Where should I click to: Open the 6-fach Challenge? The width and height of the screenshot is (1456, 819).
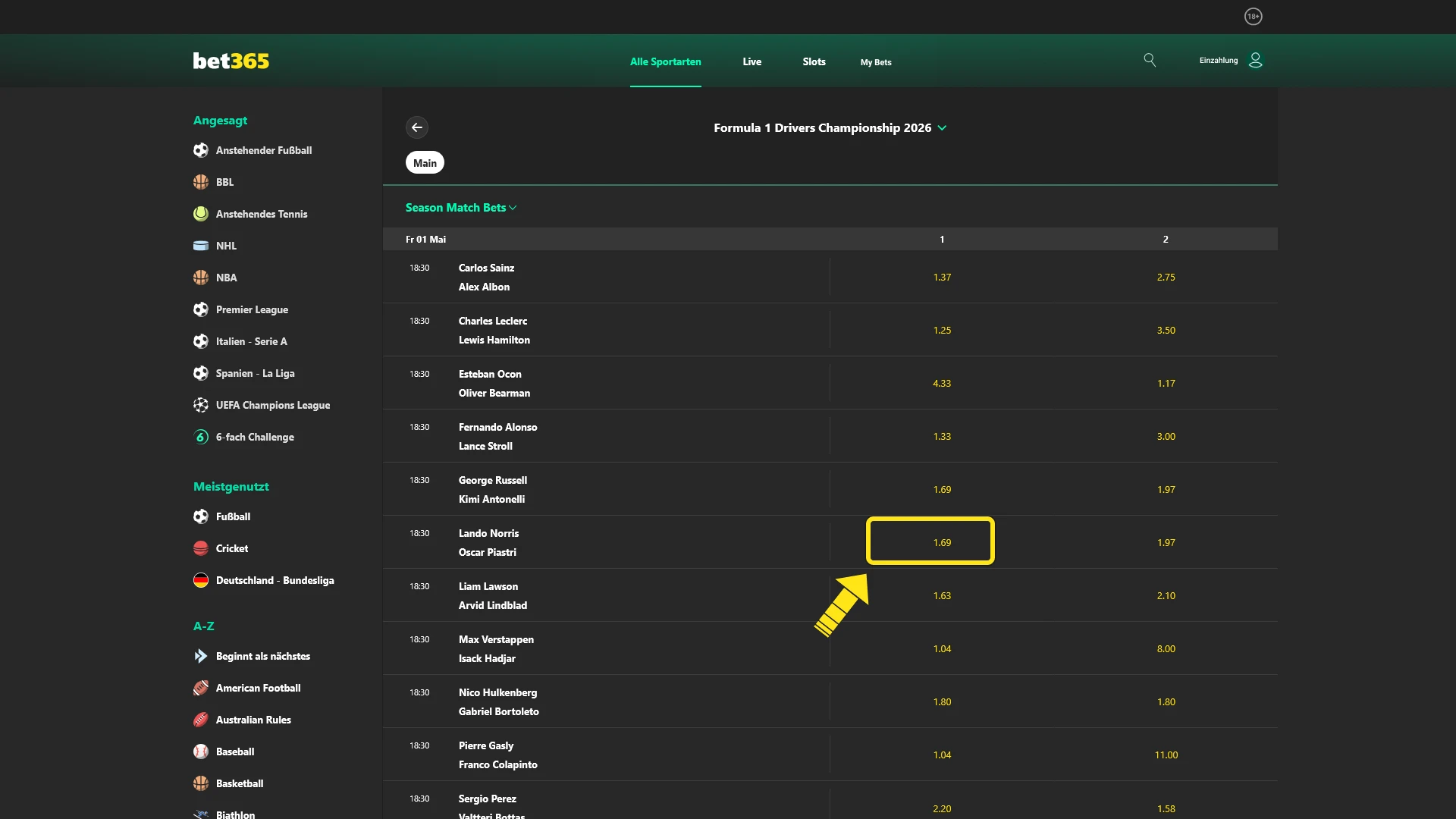(x=255, y=437)
